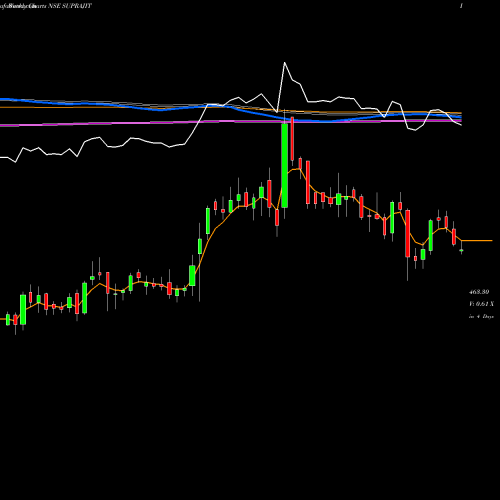Click the 'in 4 Days' label
The height and width of the screenshot is (500, 500).
(x=481, y=316)
